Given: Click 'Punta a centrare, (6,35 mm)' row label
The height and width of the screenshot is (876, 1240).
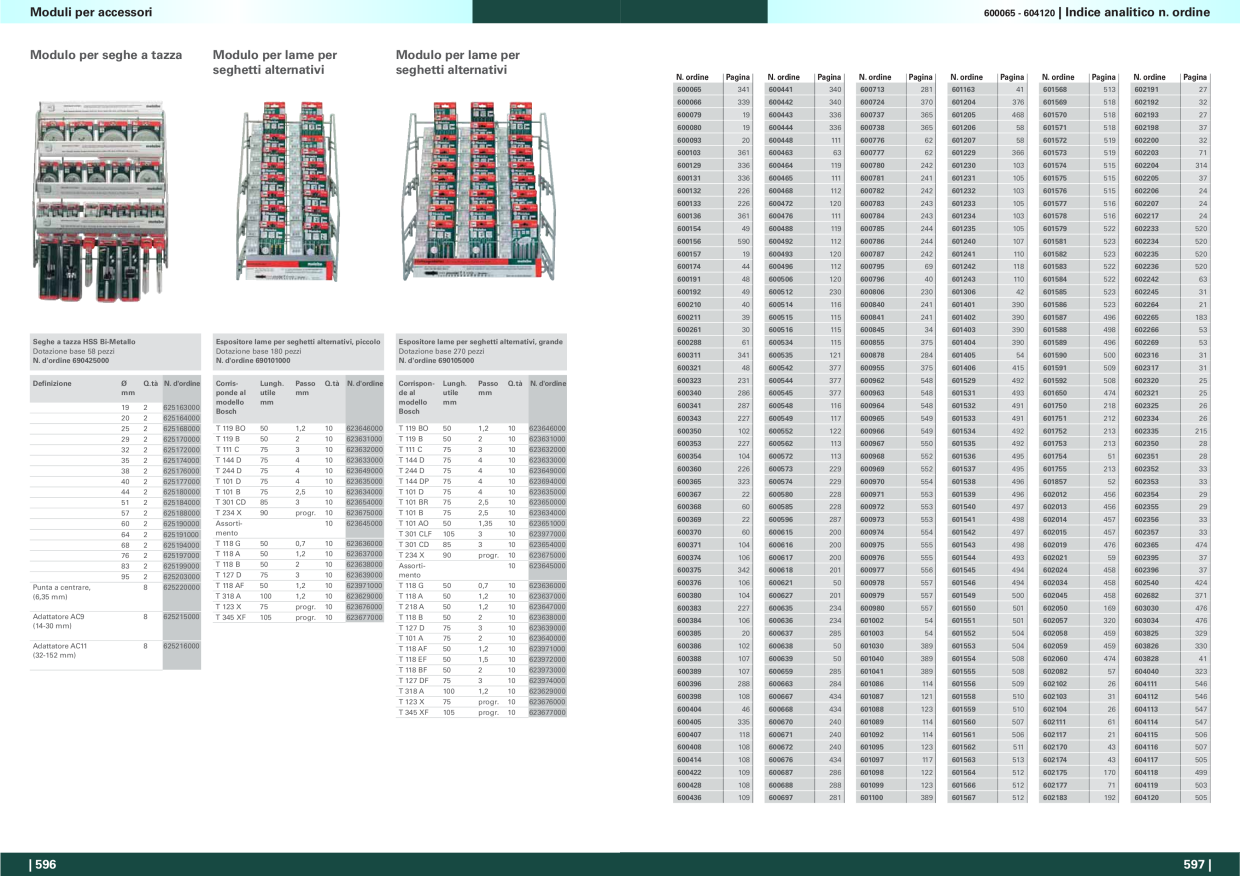Looking at the screenshot, I should click(61, 592).
